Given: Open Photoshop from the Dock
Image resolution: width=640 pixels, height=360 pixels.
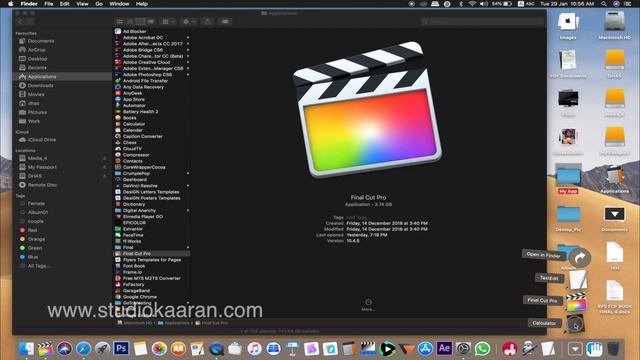Looking at the screenshot, I should [x=121, y=349].
